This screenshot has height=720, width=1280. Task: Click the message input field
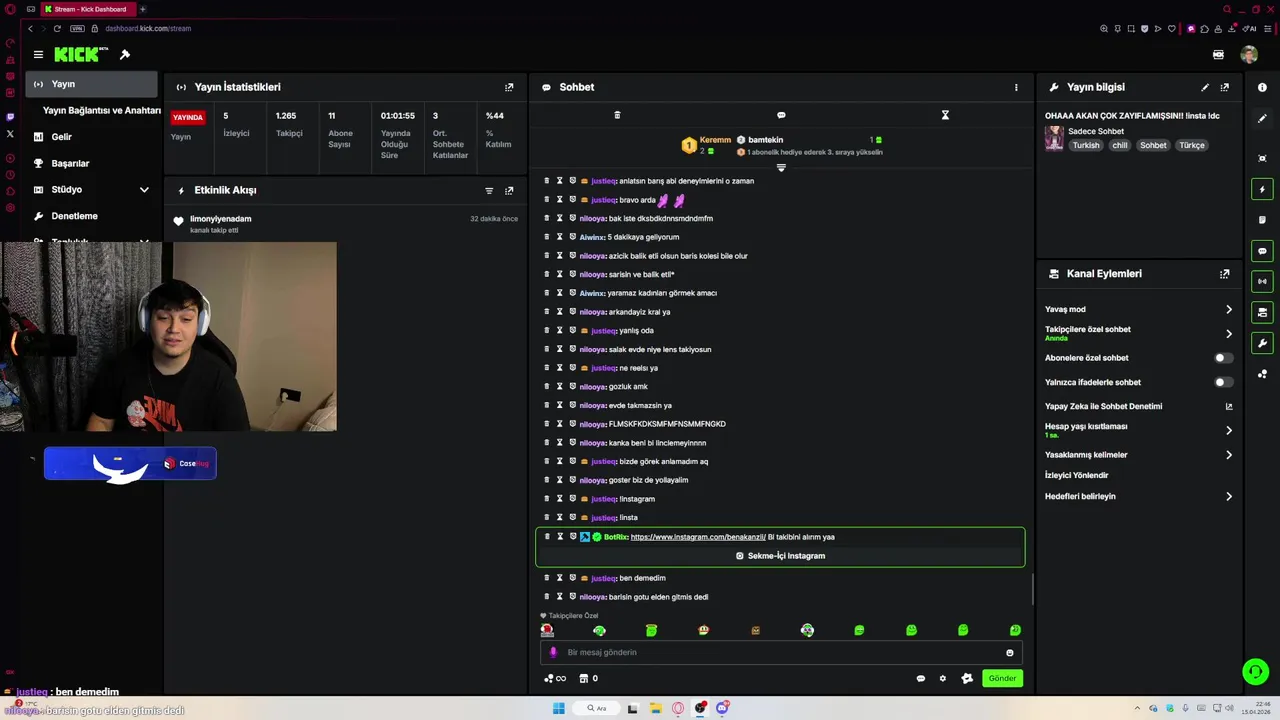pyautogui.click(x=781, y=653)
